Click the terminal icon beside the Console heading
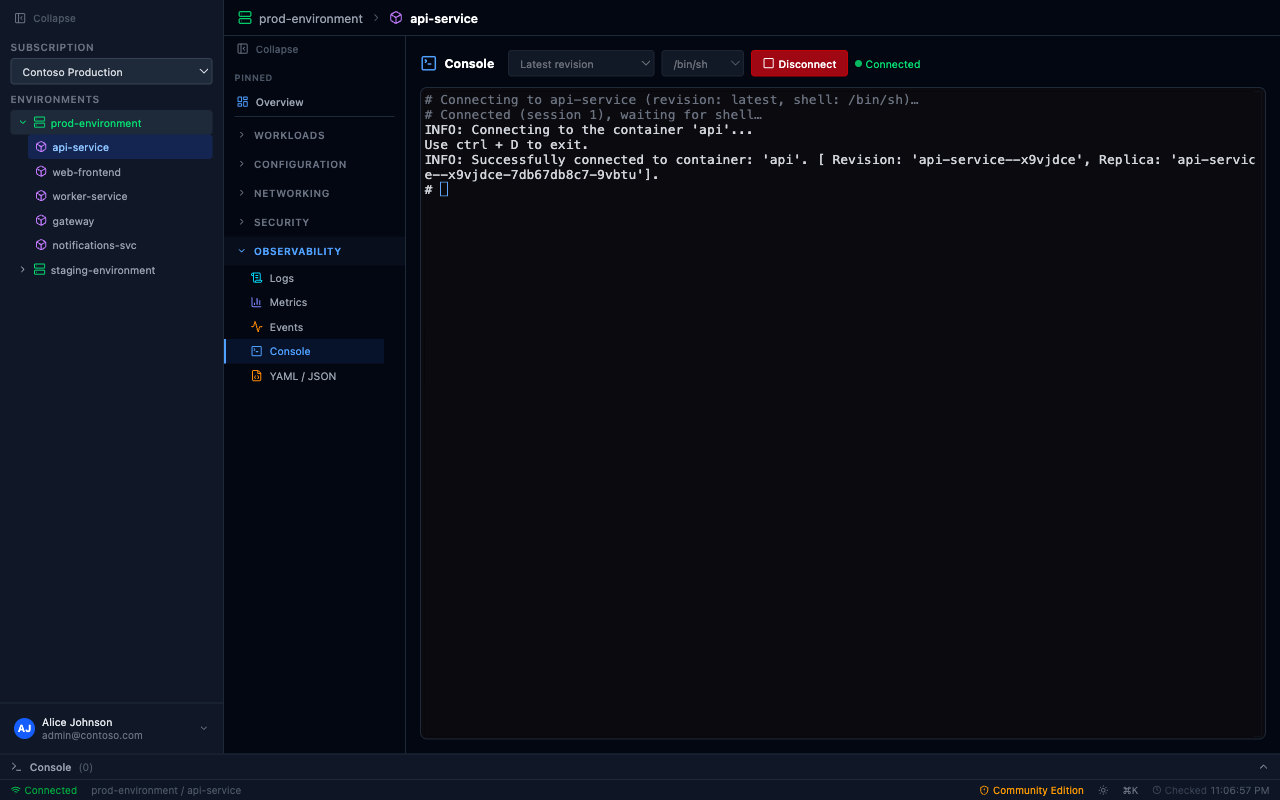The image size is (1280, 800). [x=429, y=63]
